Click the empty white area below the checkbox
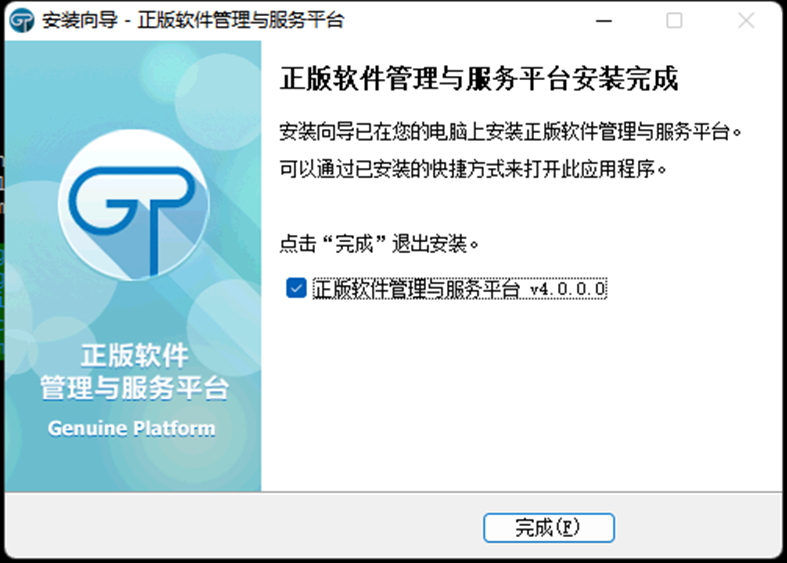The width and height of the screenshot is (787, 563). (520, 400)
